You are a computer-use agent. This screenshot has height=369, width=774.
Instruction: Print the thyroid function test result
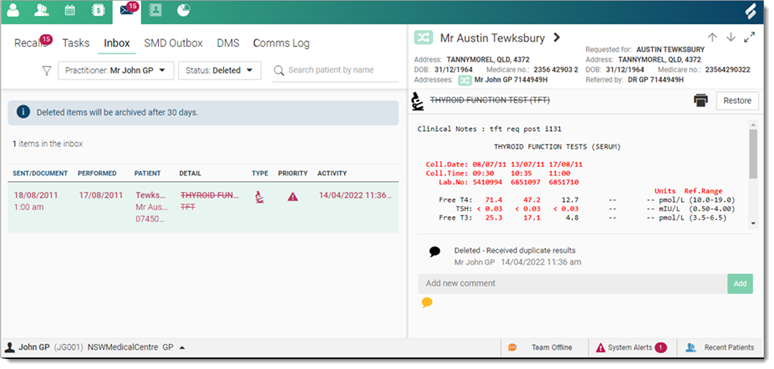click(x=700, y=100)
